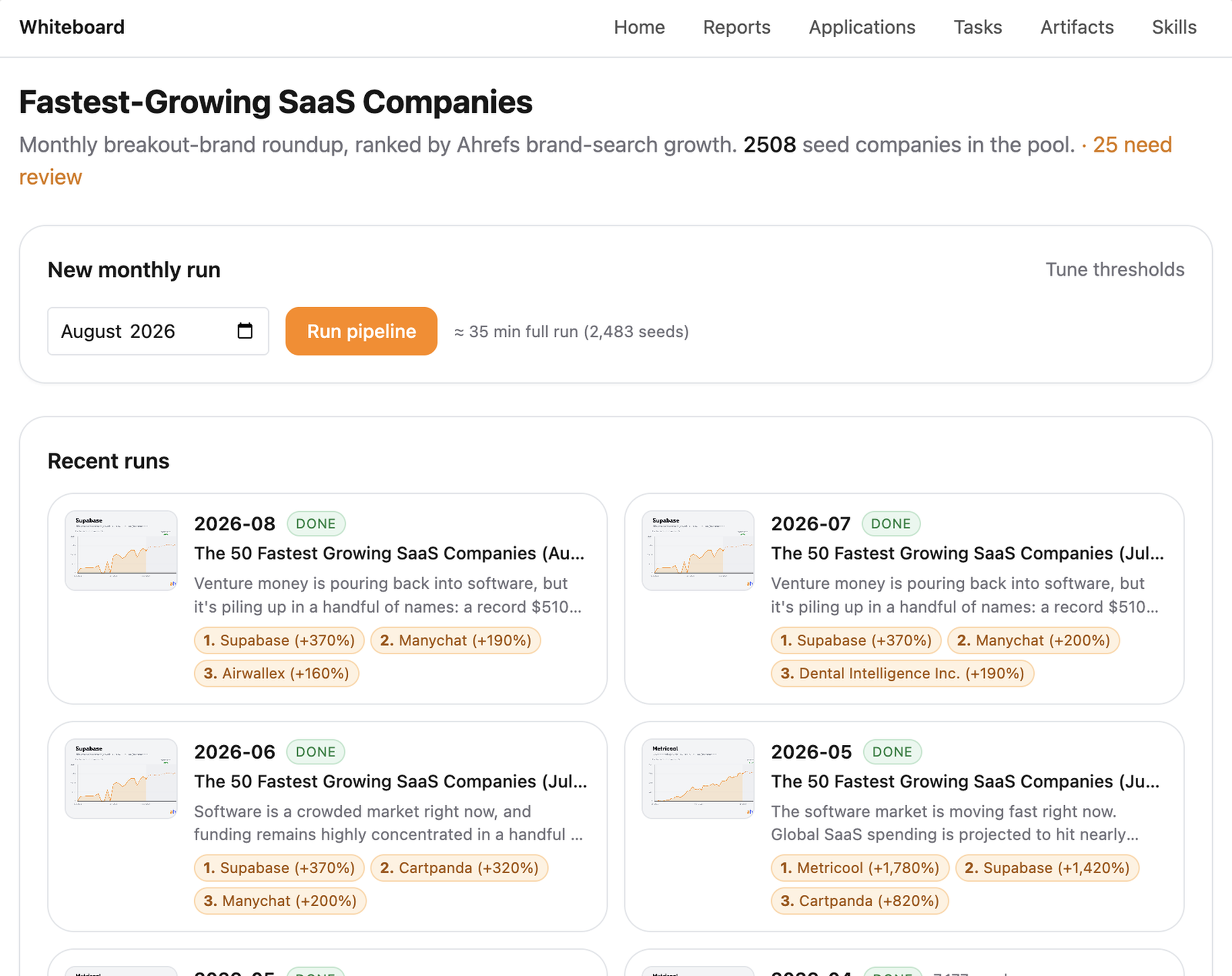Open the 25 need review link

click(1132, 145)
